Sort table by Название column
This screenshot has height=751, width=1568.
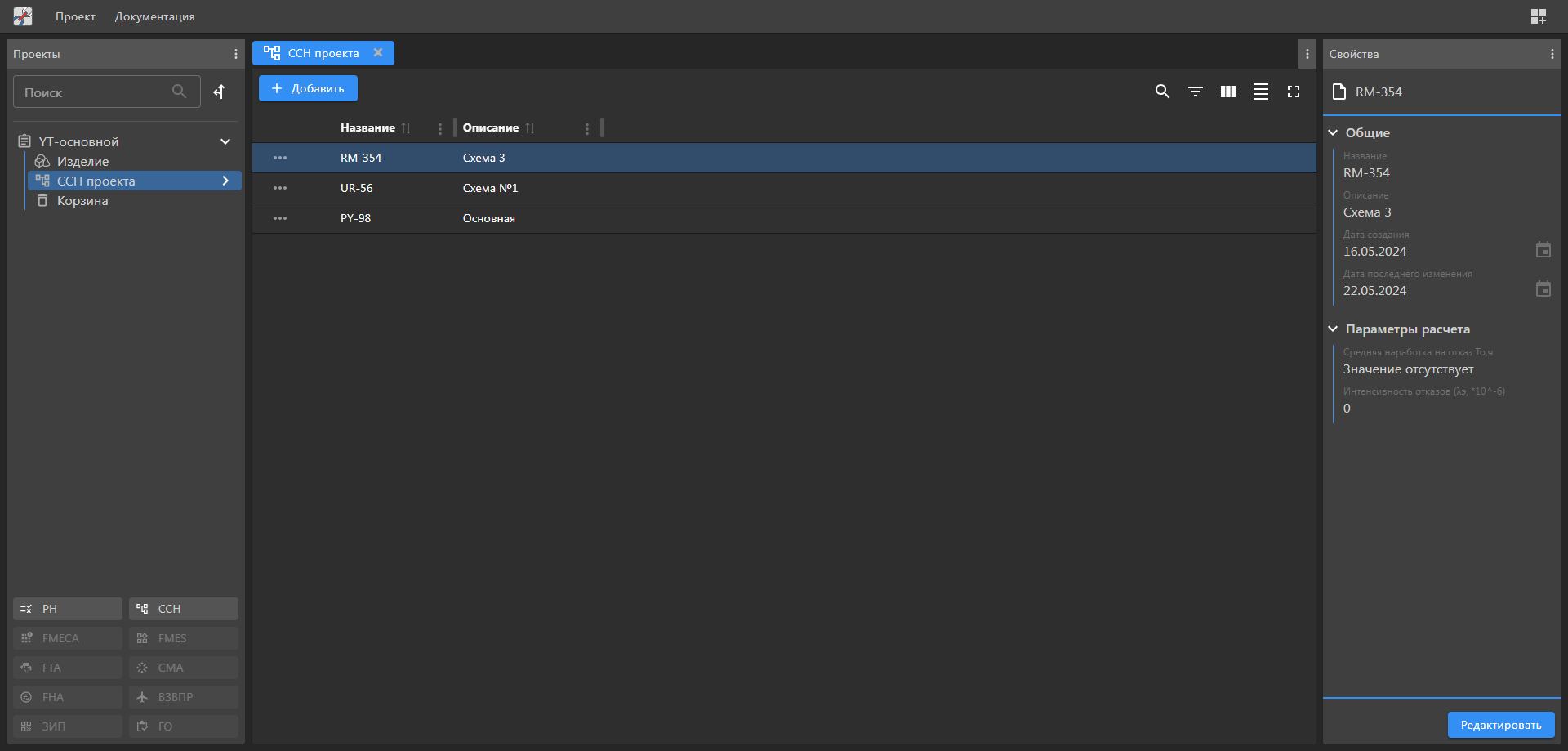(x=406, y=128)
